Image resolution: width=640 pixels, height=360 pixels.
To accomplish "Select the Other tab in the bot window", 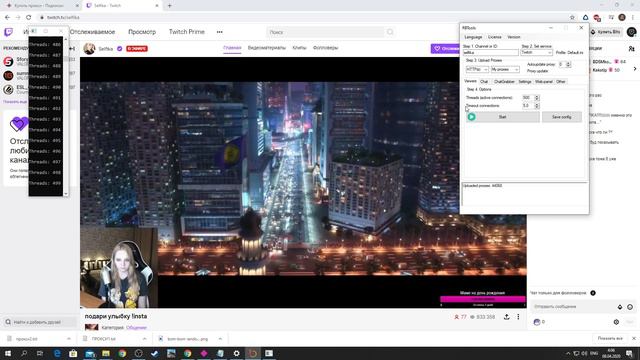I will coord(561,82).
